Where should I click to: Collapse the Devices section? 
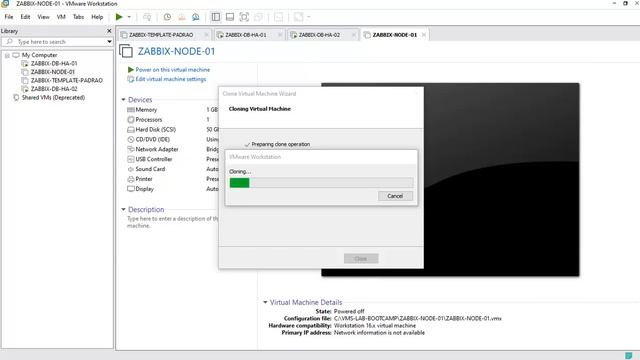pyautogui.click(x=123, y=100)
